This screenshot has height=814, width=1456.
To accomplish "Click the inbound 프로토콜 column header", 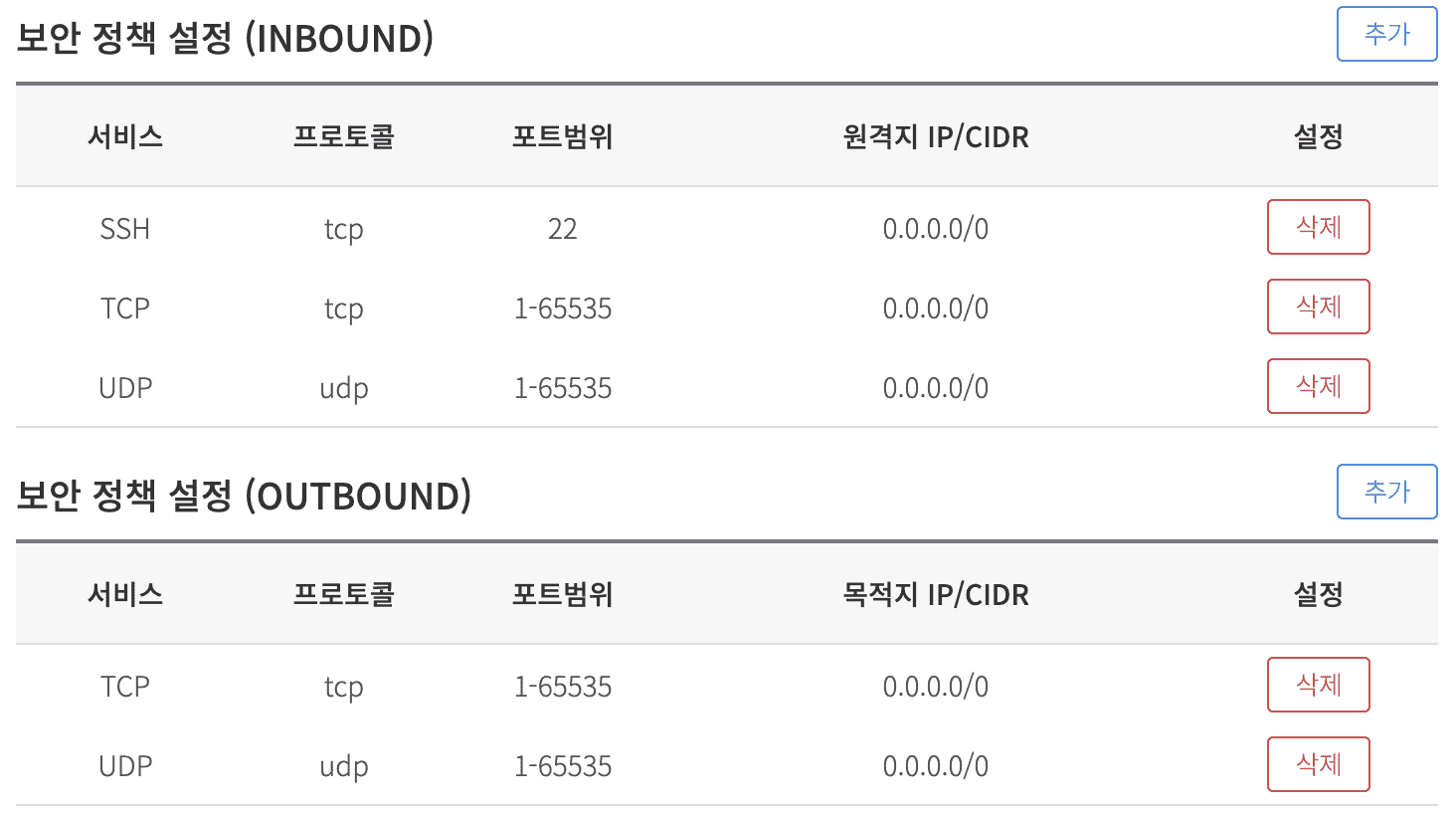I will [x=344, y=136].
